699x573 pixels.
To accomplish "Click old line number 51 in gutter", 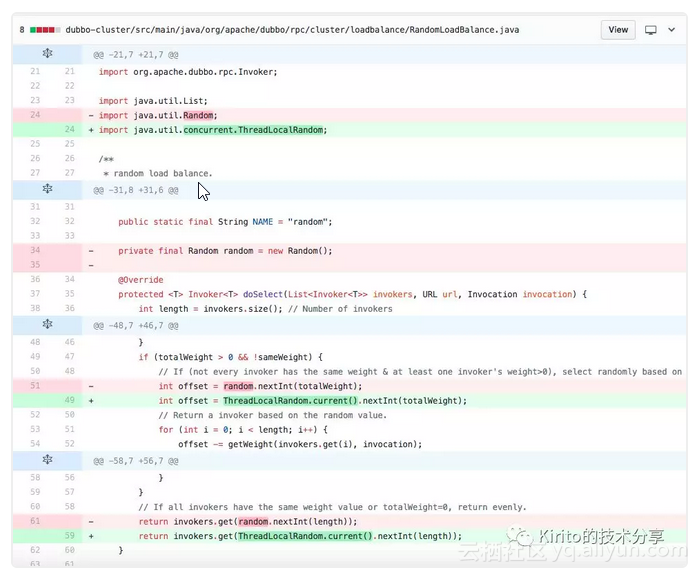I will pos(35,385).
